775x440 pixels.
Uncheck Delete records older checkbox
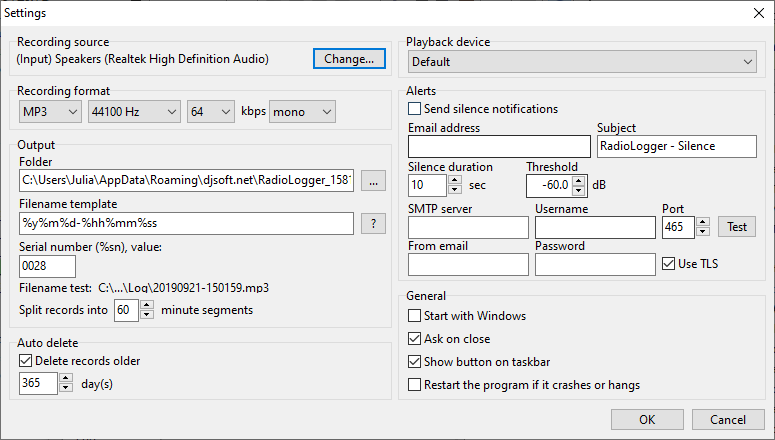click(26, 361)
